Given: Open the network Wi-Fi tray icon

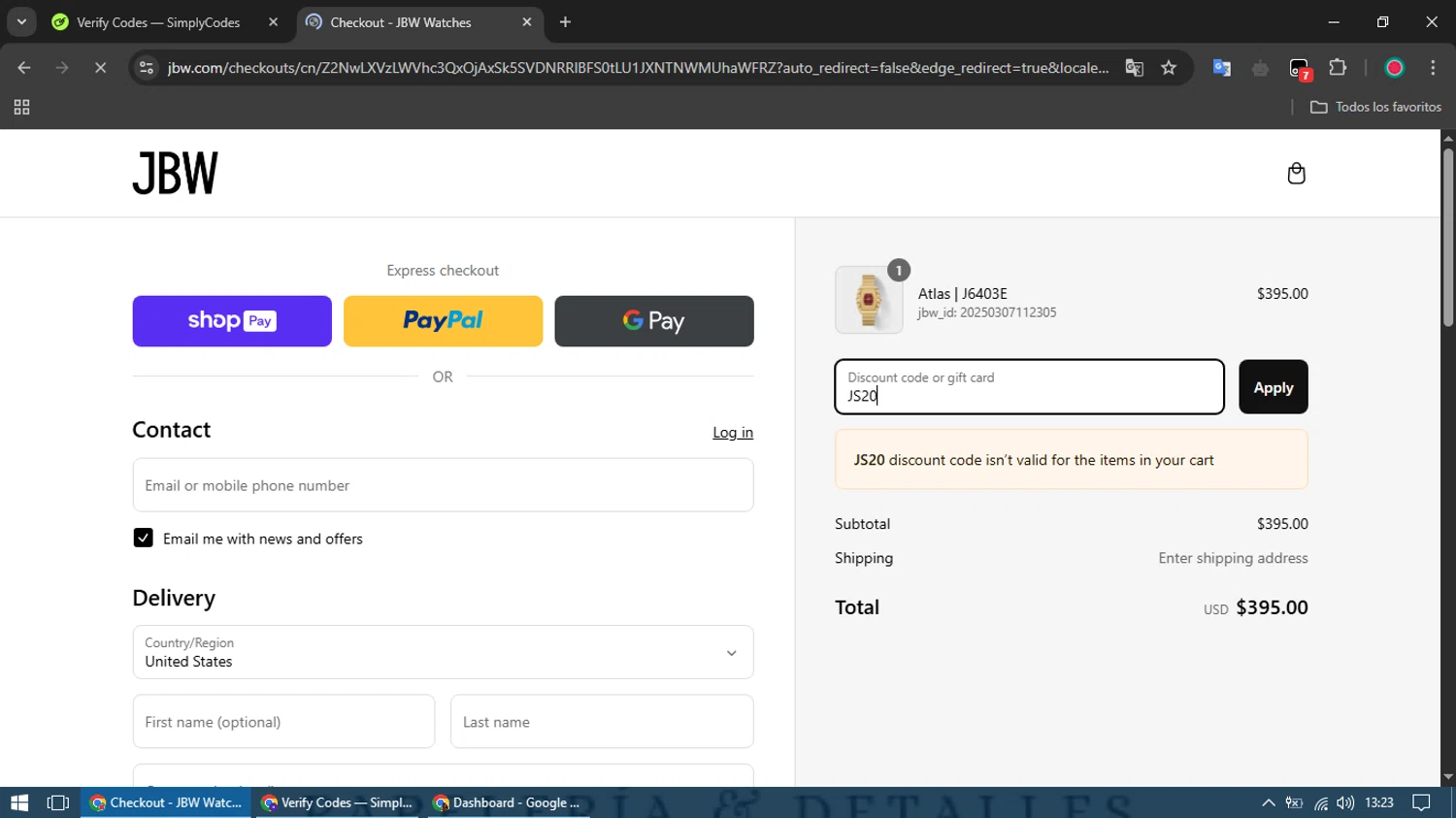Looking at the screenshot, I should tap(1321, 802).
